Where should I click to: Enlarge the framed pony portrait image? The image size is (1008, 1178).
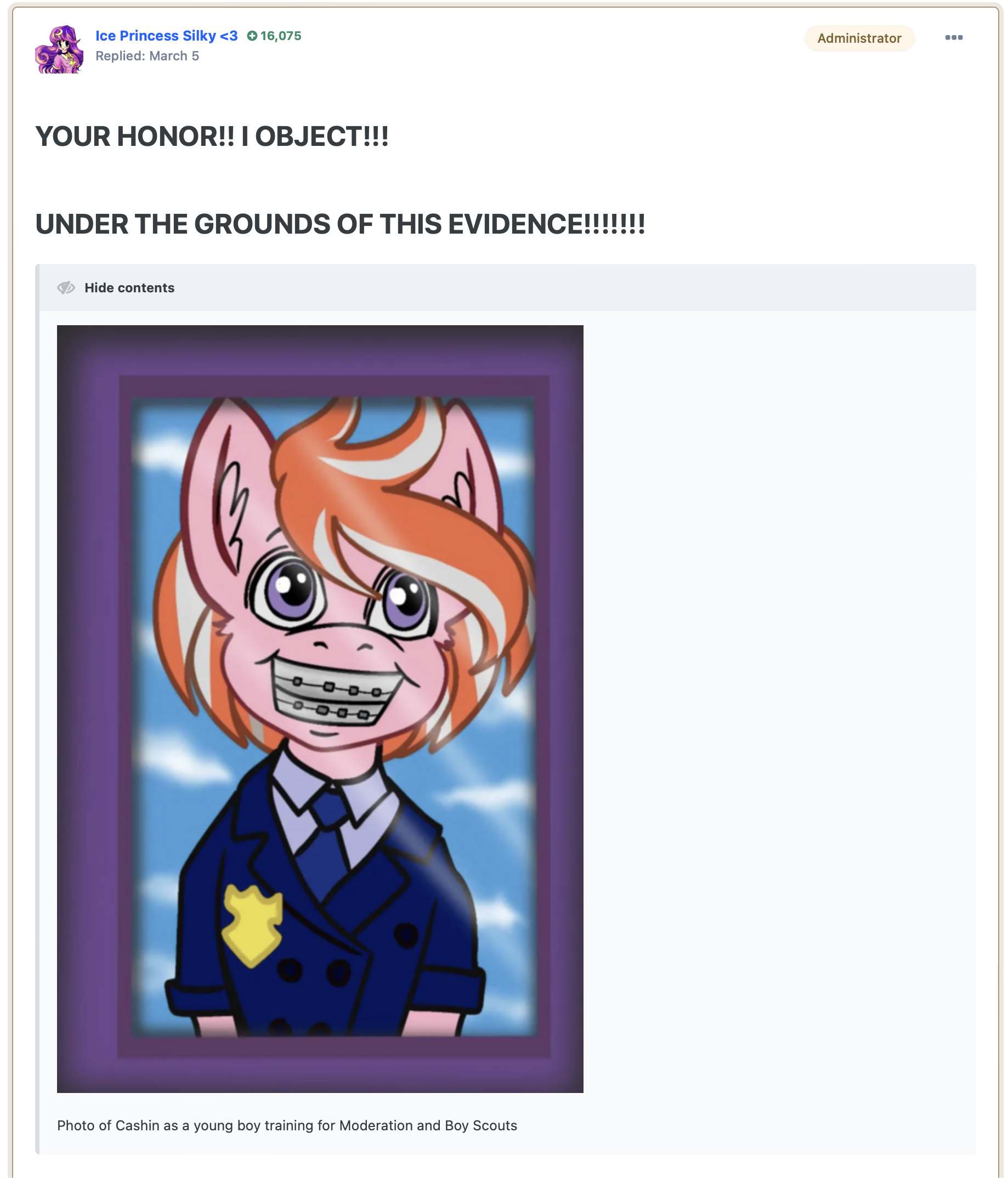coord(320,709)
